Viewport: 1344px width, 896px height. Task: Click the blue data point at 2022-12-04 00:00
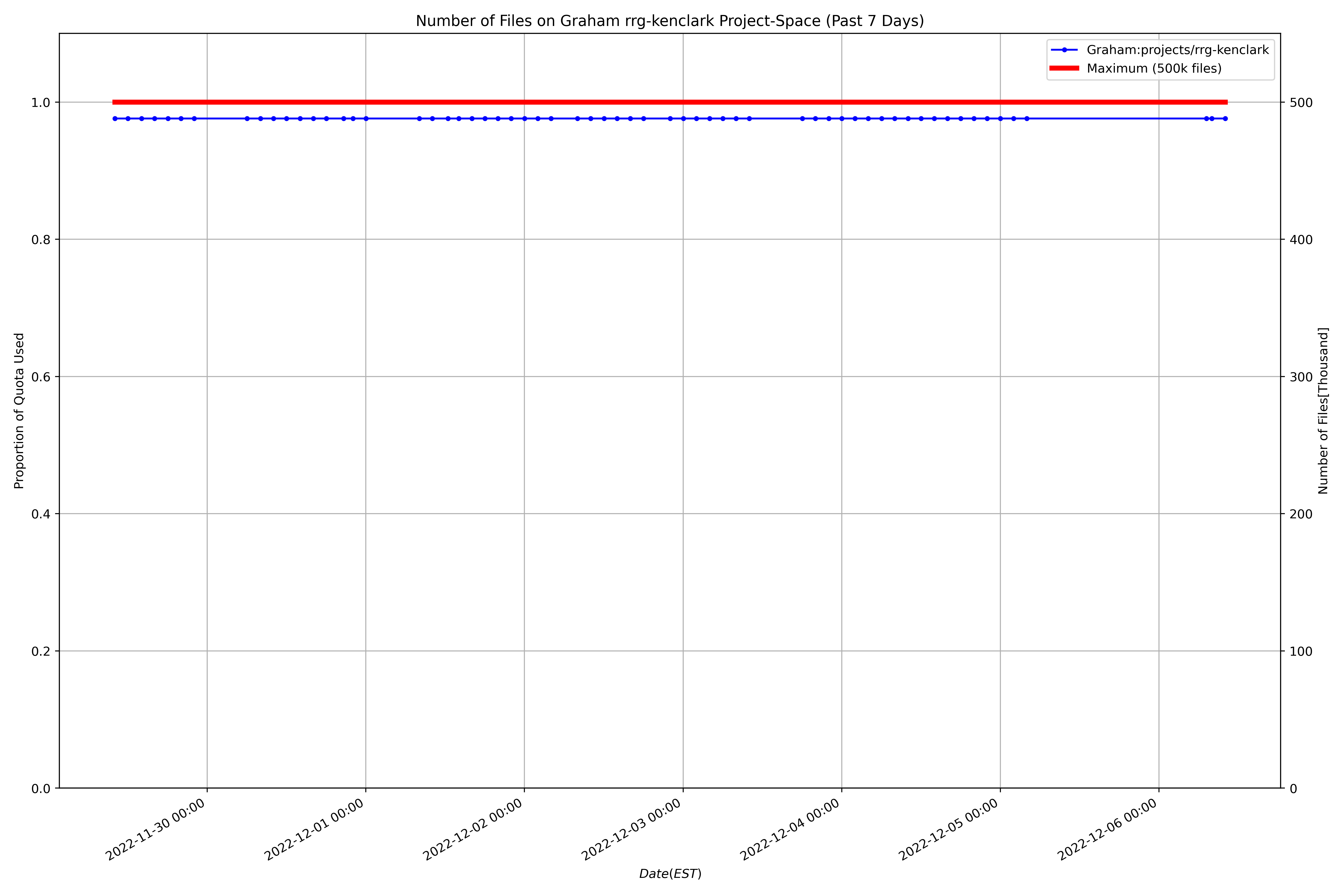click(x=842, y=119)
